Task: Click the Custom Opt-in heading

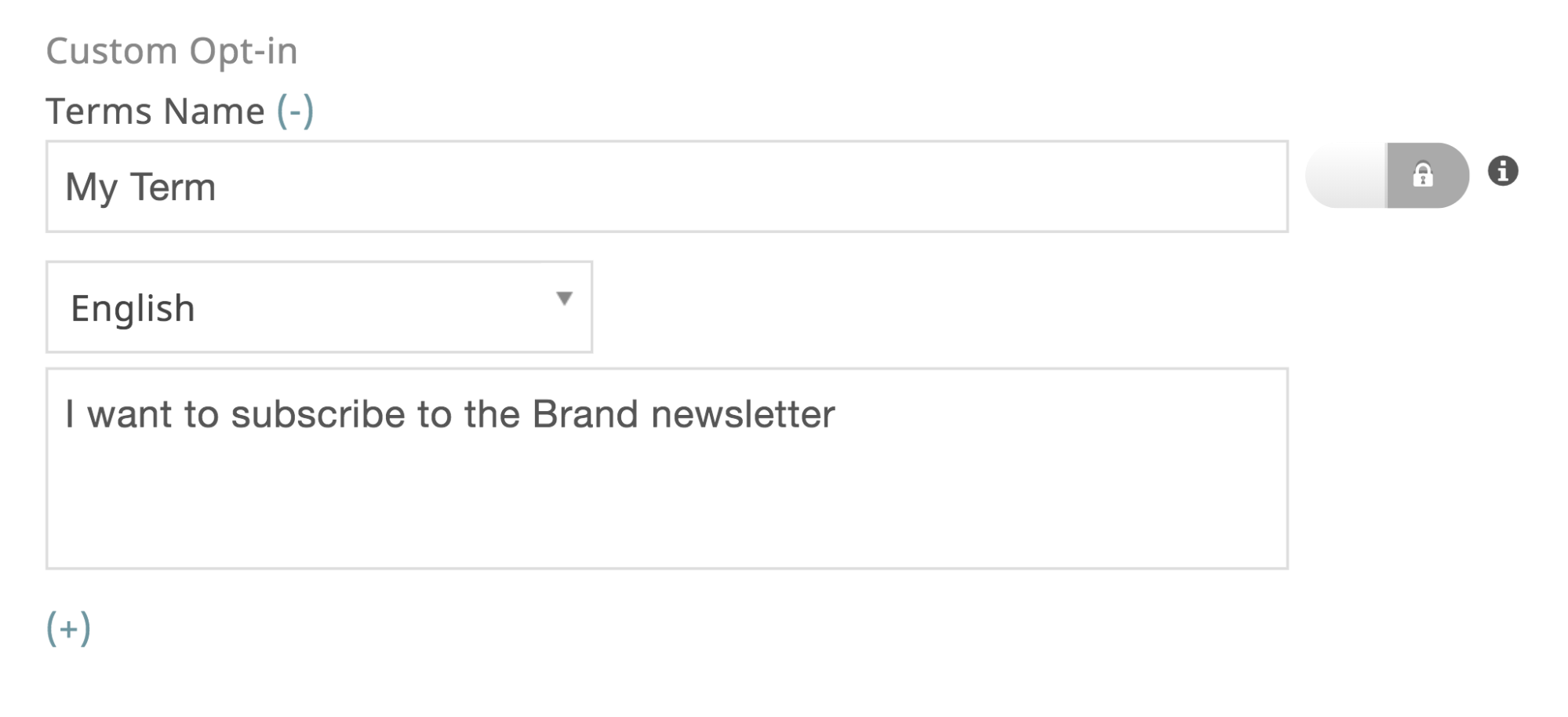Action: (x=172, y=52)
